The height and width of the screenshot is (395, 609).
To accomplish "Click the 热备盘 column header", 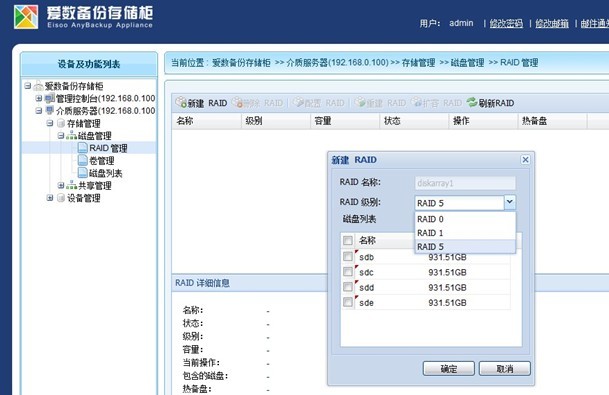I will point(552,121).
